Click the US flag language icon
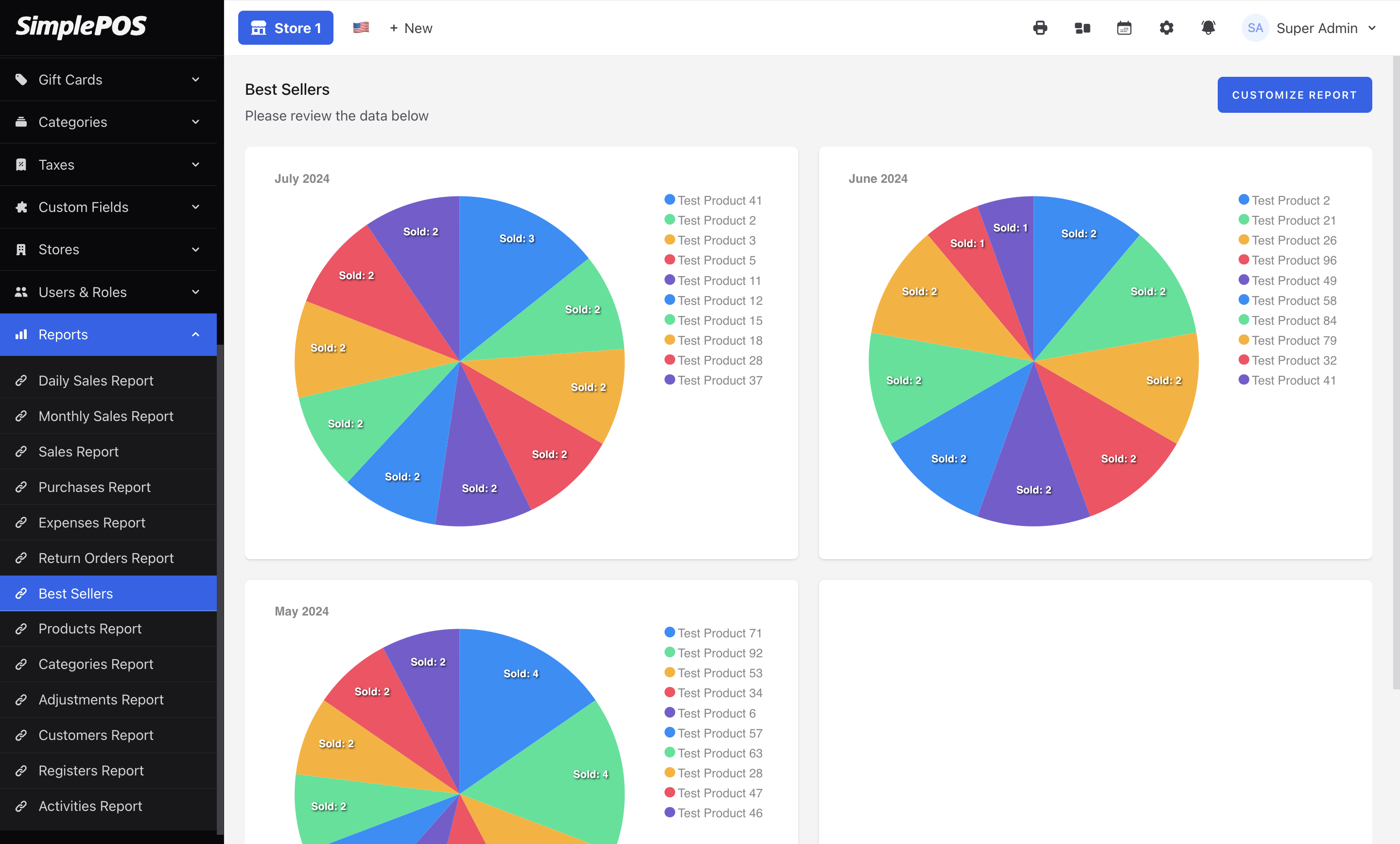The image size is (1400, 844). pos(361,28)
